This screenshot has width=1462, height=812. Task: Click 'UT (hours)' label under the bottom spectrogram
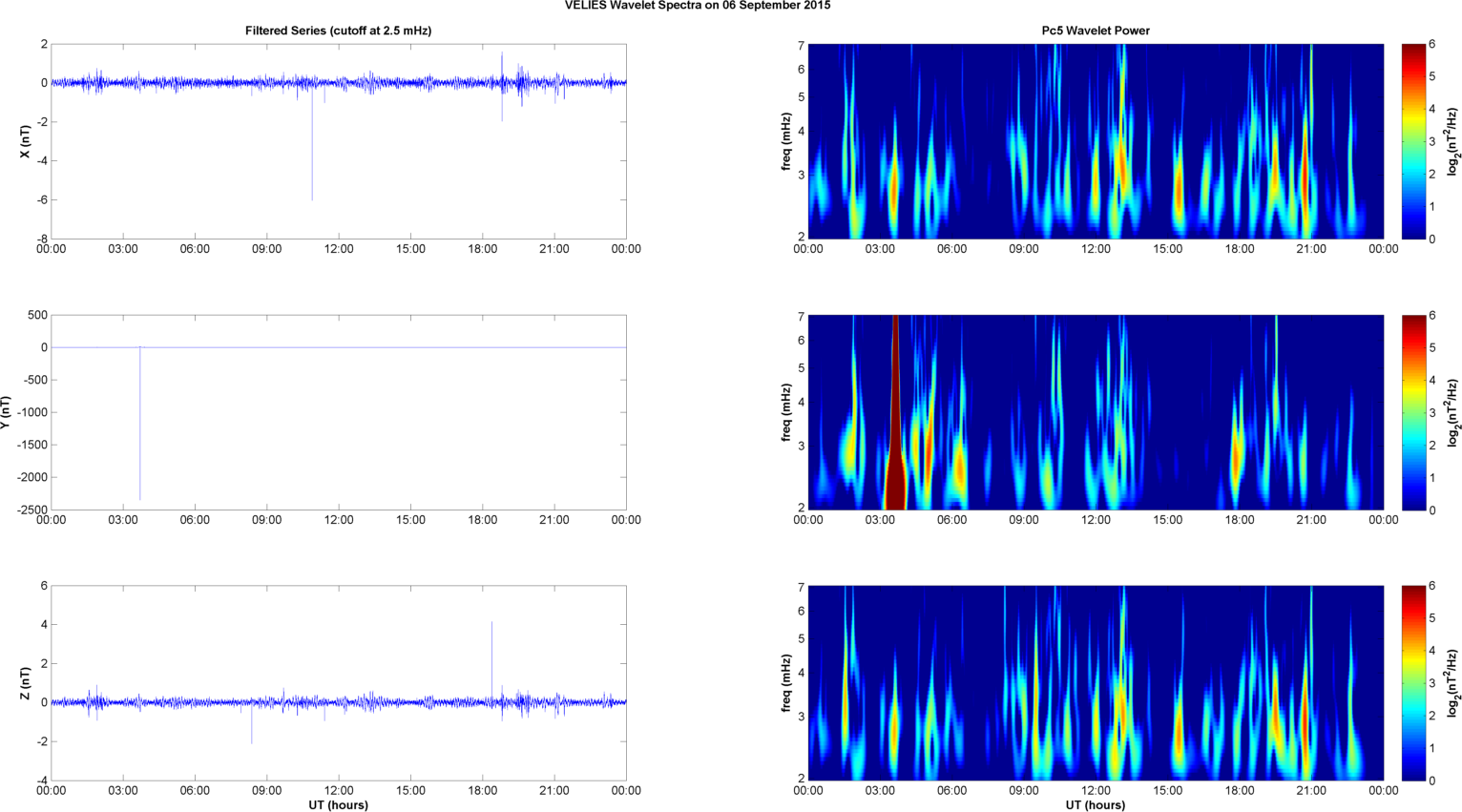point(1096,805)
